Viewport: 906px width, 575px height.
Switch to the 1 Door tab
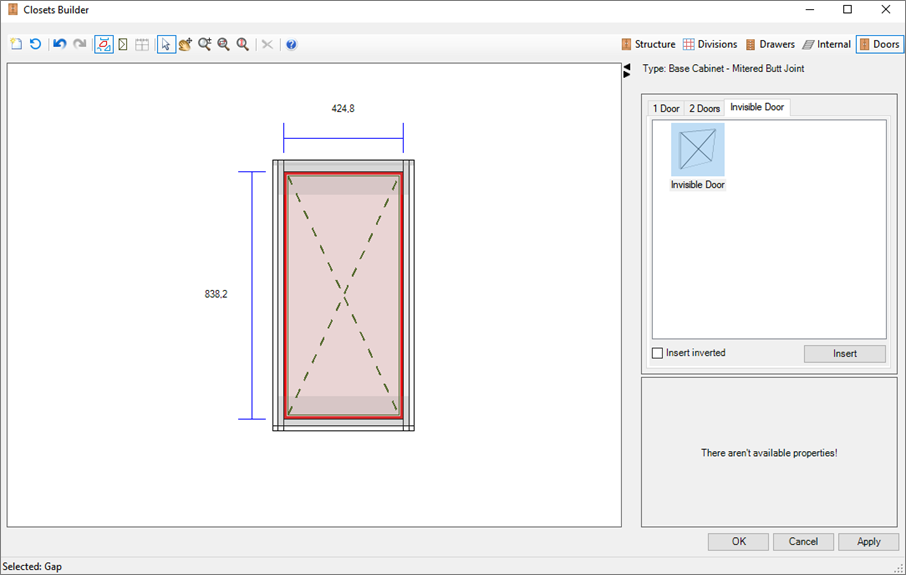tap(666, 108)
